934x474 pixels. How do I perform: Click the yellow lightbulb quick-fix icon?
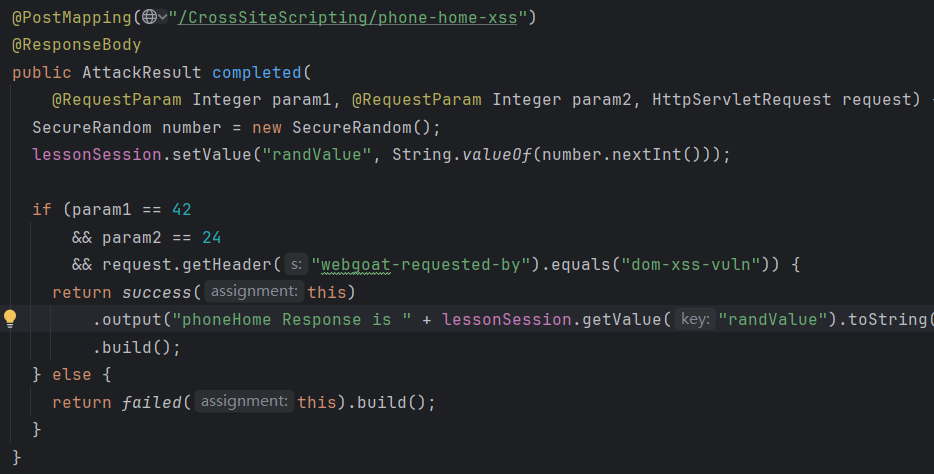pos(11,319)
